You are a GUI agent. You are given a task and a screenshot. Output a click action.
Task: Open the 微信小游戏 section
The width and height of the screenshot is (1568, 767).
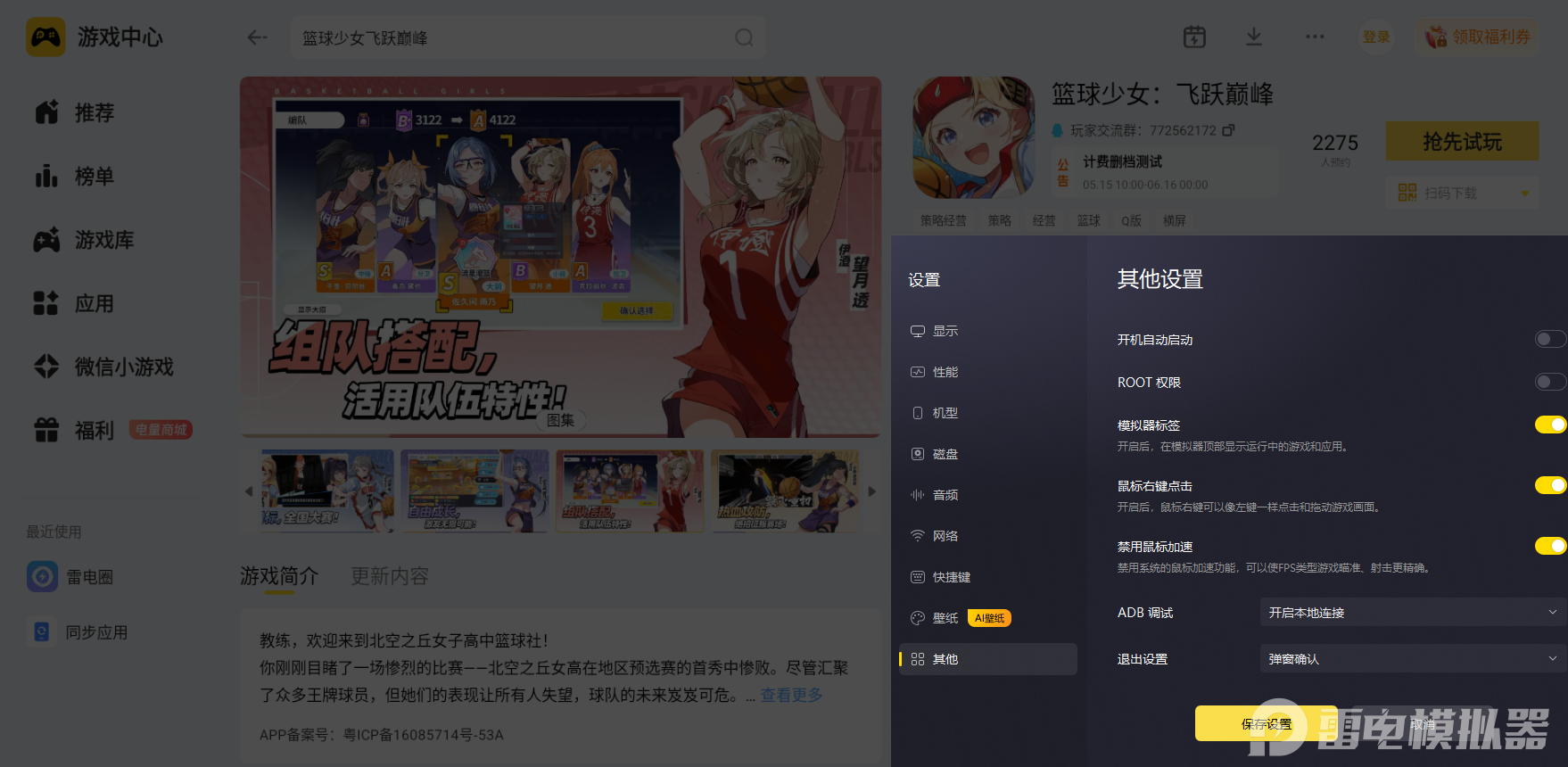(104, 367)
